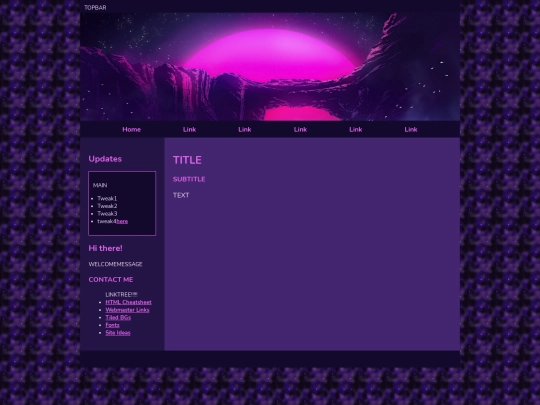Click the LINKTREE label above the links
The image size is (540, 405).
click(121, 295)
